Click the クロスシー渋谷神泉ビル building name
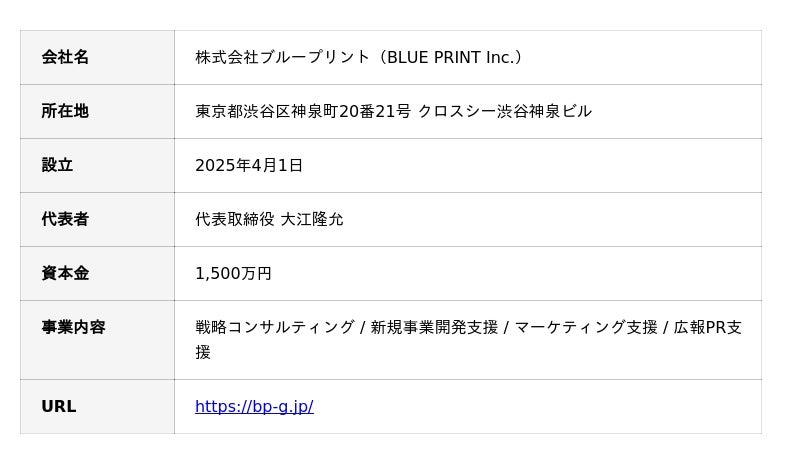The width and height of the screenshot is (800, 464). (505, 111)
